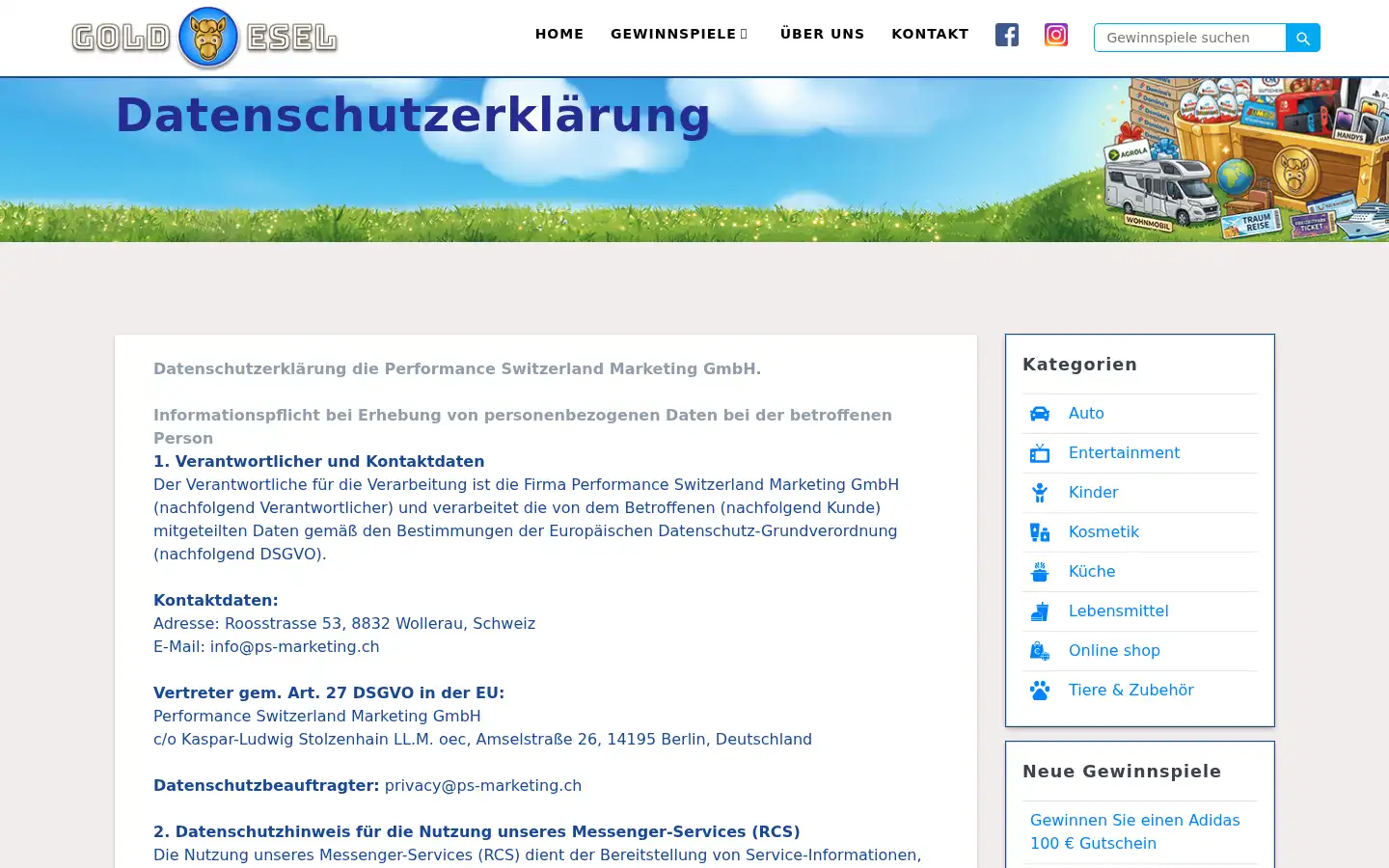This screenshot has width=1389, height=868.
Task: Expand the Gewinnspiele dropdown menu
Action: pos(679,34)
